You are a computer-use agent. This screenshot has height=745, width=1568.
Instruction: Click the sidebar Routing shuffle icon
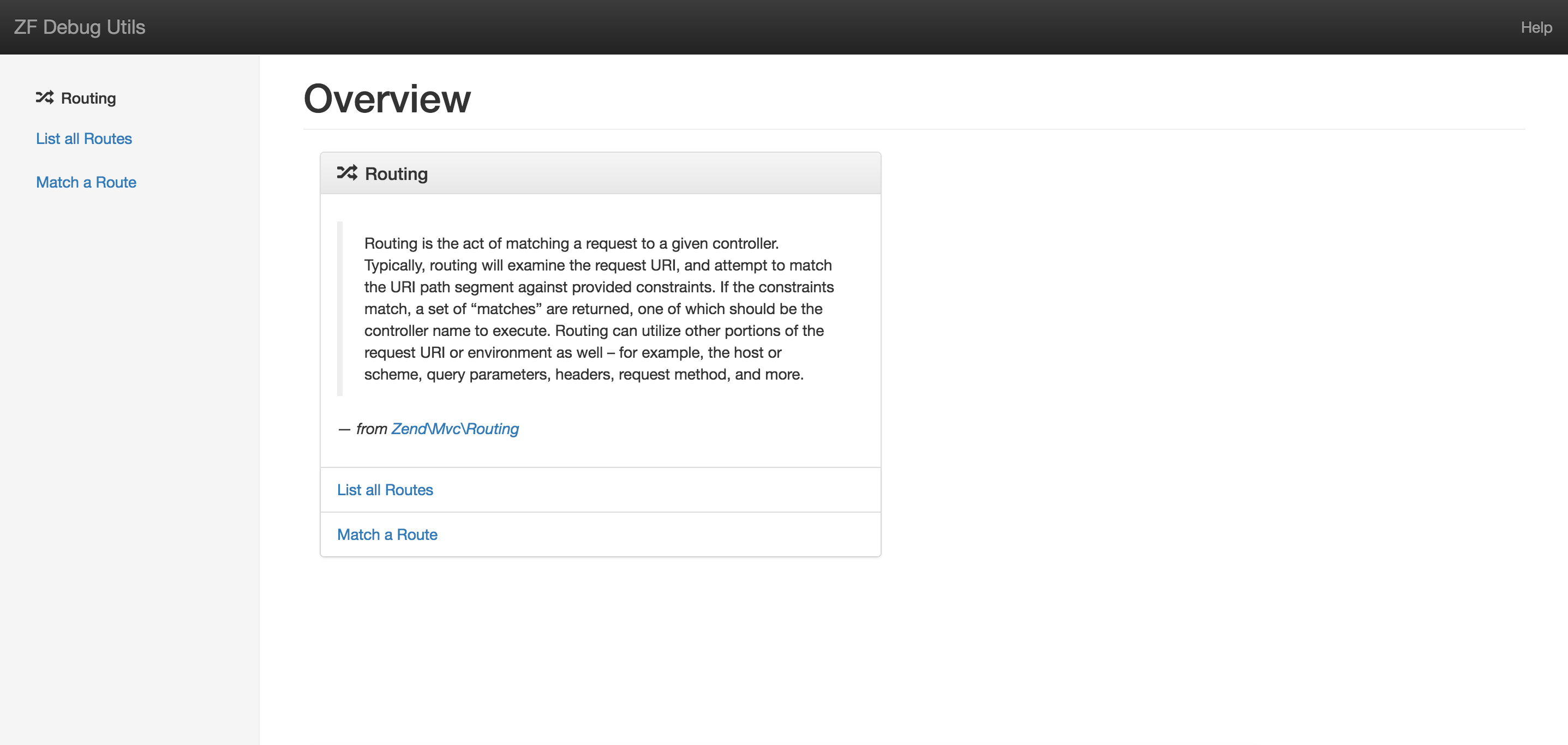(44, 98)
